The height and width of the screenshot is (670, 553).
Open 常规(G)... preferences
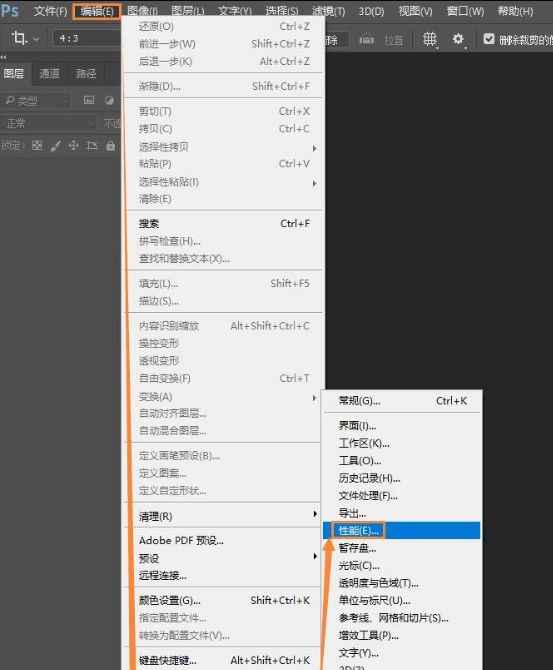click(402, 401)
